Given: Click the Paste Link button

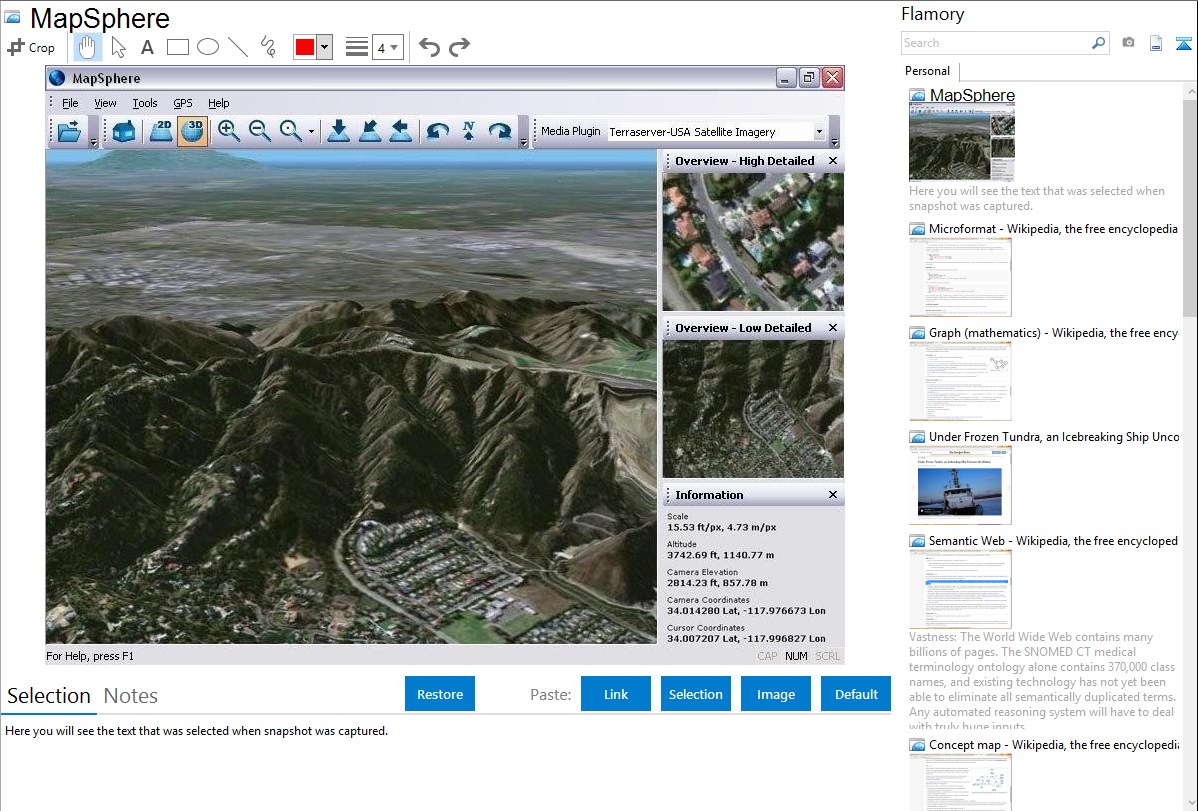Looking at the screenshot, I should pos(616,694).
